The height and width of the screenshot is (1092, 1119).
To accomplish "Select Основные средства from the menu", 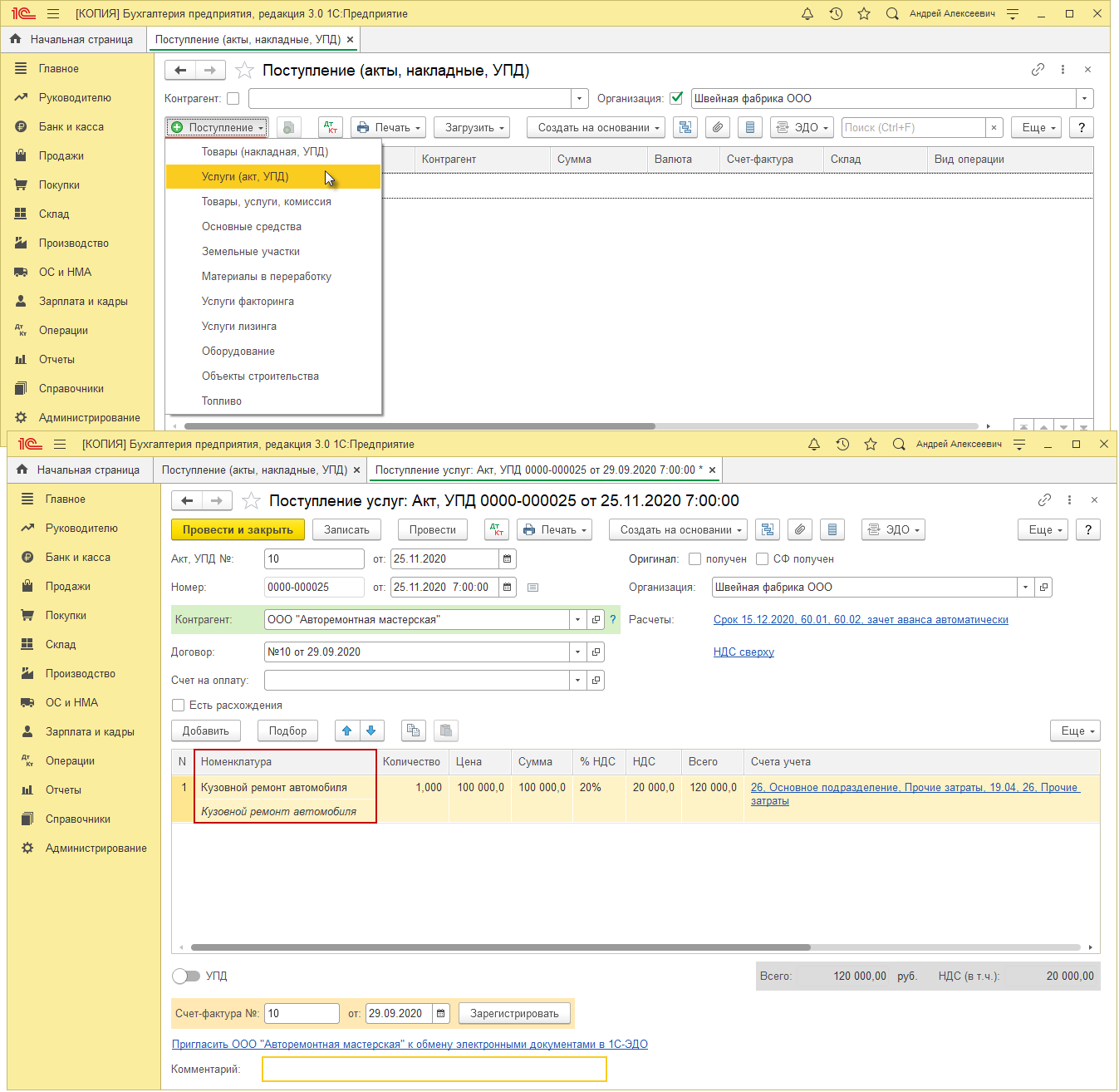I will coord(273,226).
